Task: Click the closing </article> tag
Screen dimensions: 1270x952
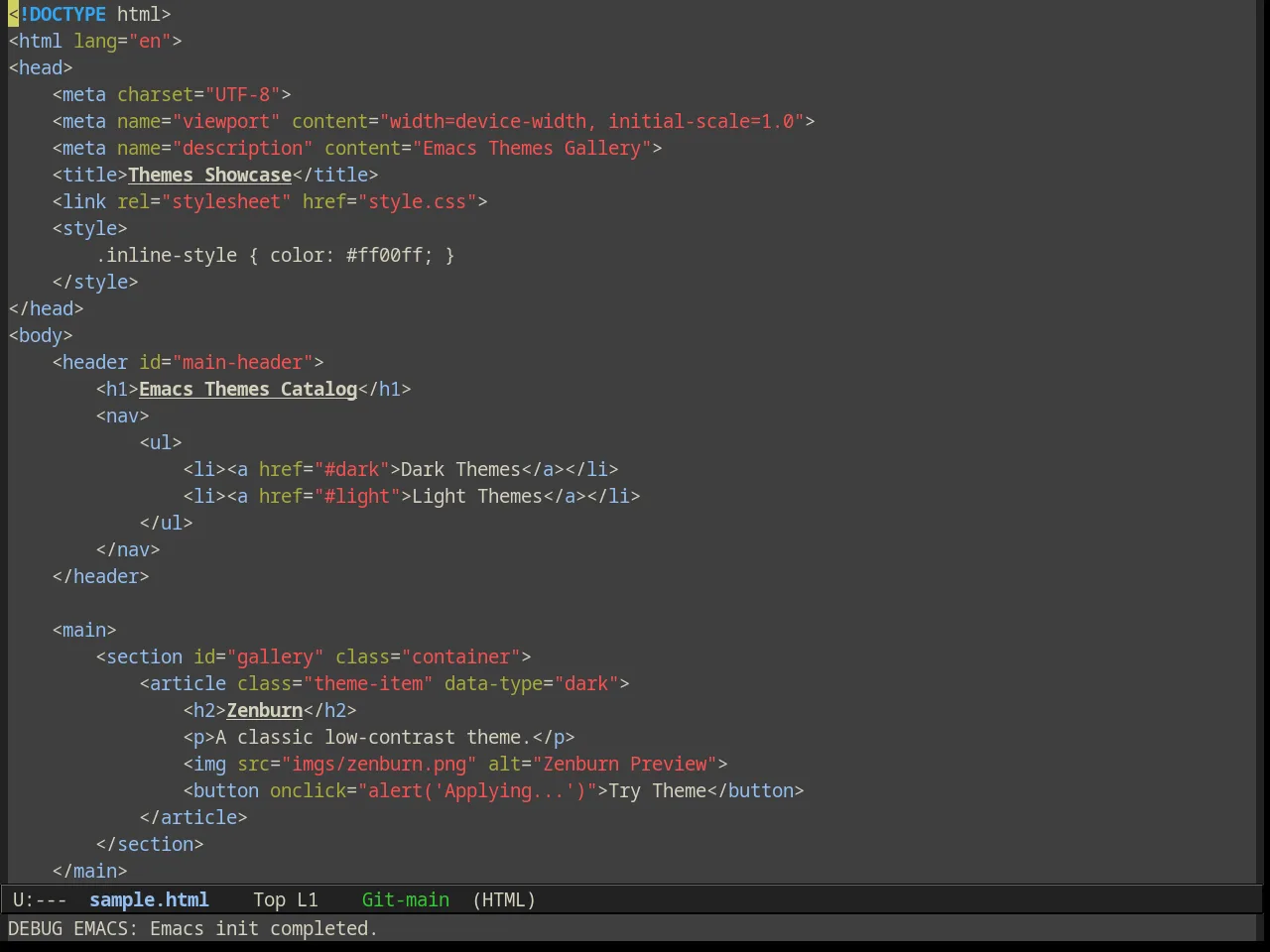Action: tap(193, 817)
